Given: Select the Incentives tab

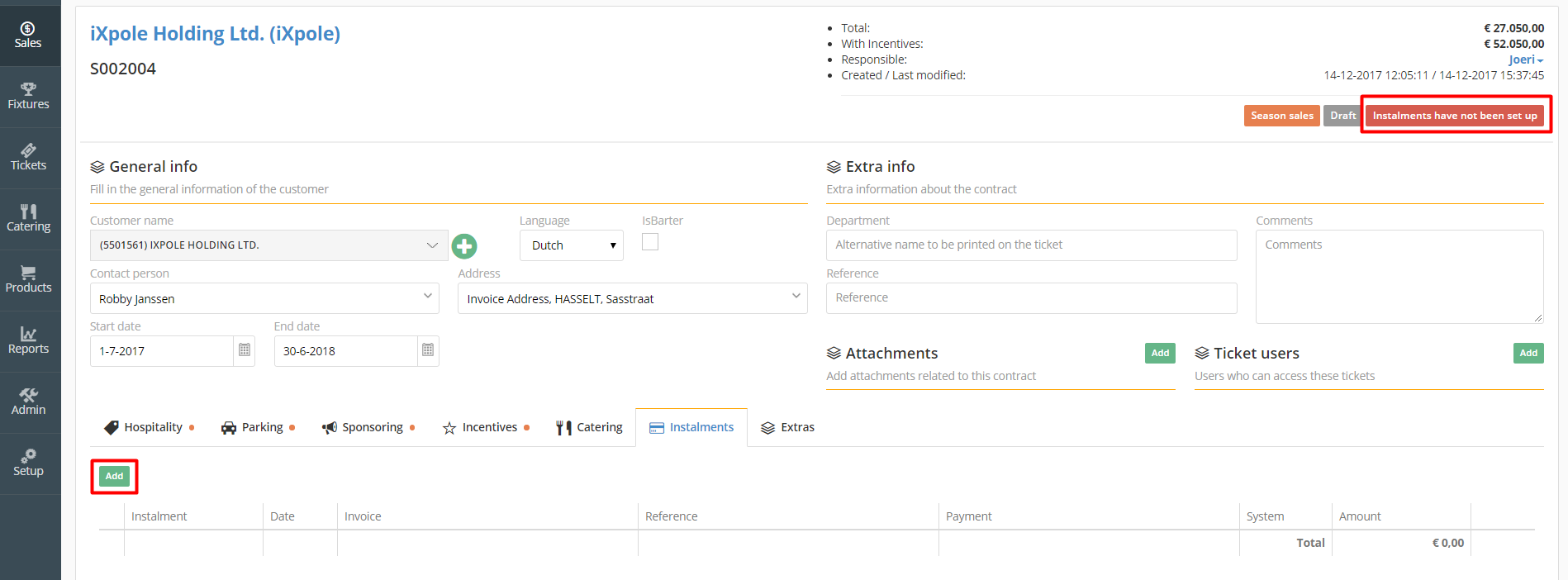Looking at the screenshot, I should click(486, 427).
